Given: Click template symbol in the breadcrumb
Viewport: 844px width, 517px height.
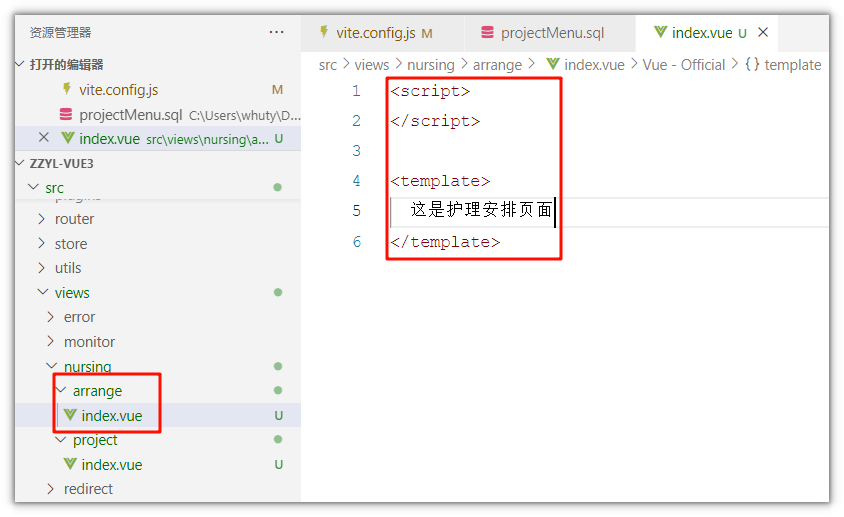Looking at the screenshot, I should pyautogui.click(x=793, y=65).
